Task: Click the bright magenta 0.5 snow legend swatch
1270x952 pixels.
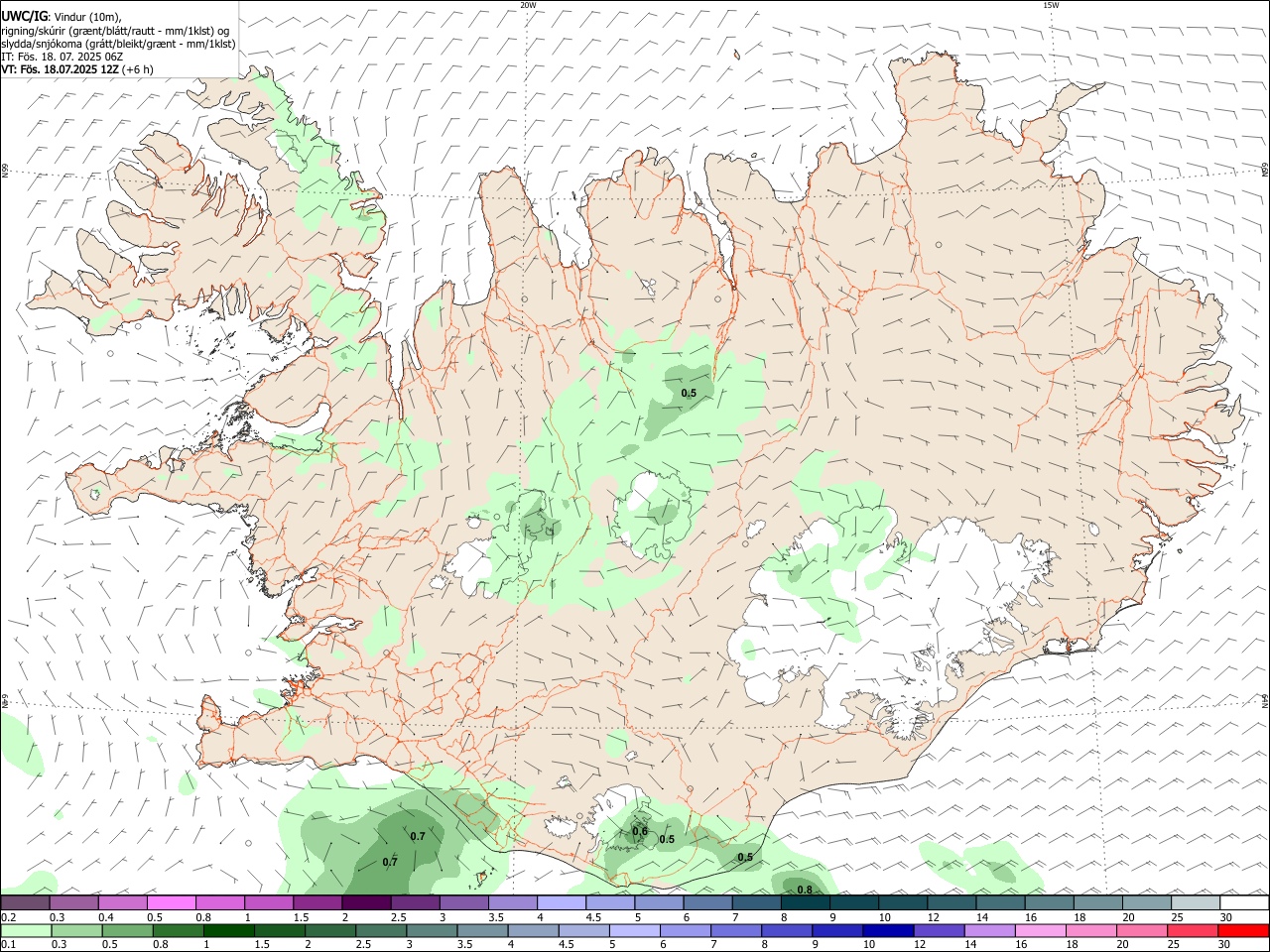Action: pos(172,902)
